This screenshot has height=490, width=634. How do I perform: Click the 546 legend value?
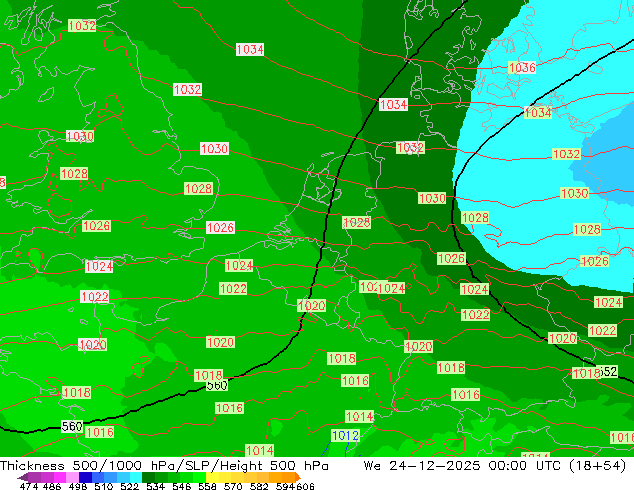point(182,486)
